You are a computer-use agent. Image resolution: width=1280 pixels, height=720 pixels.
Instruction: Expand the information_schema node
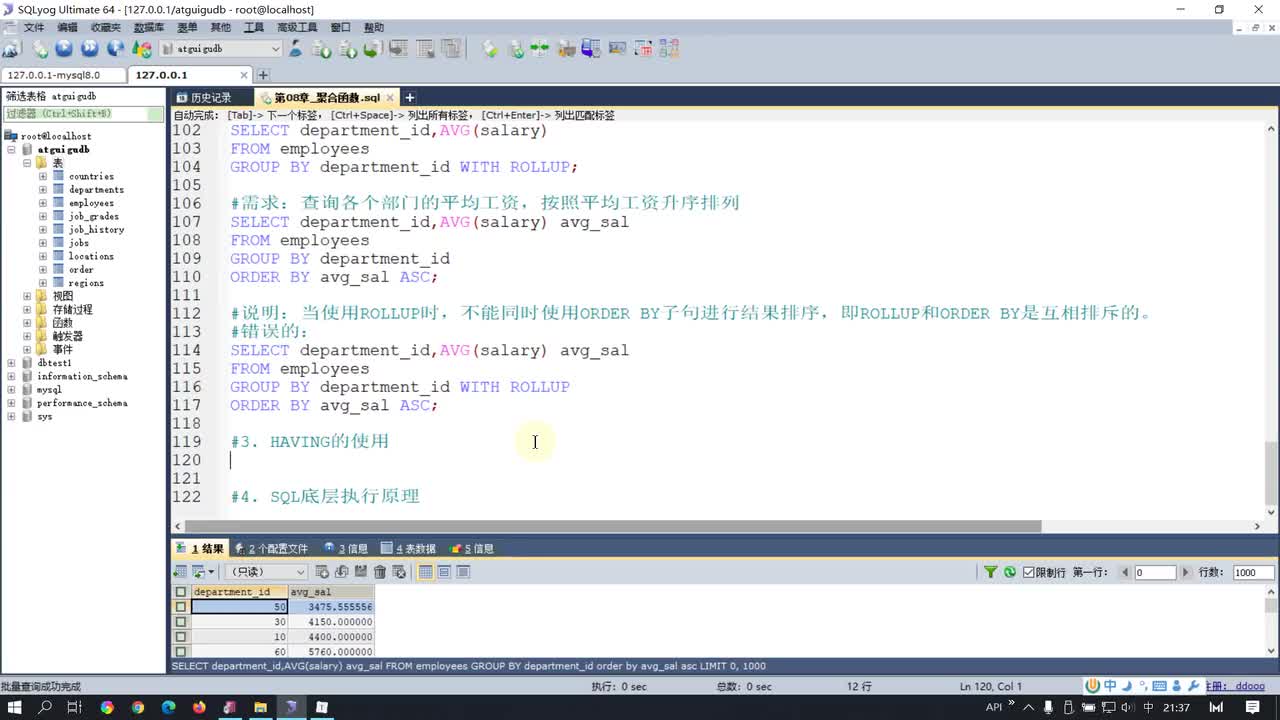coord(11,377)
